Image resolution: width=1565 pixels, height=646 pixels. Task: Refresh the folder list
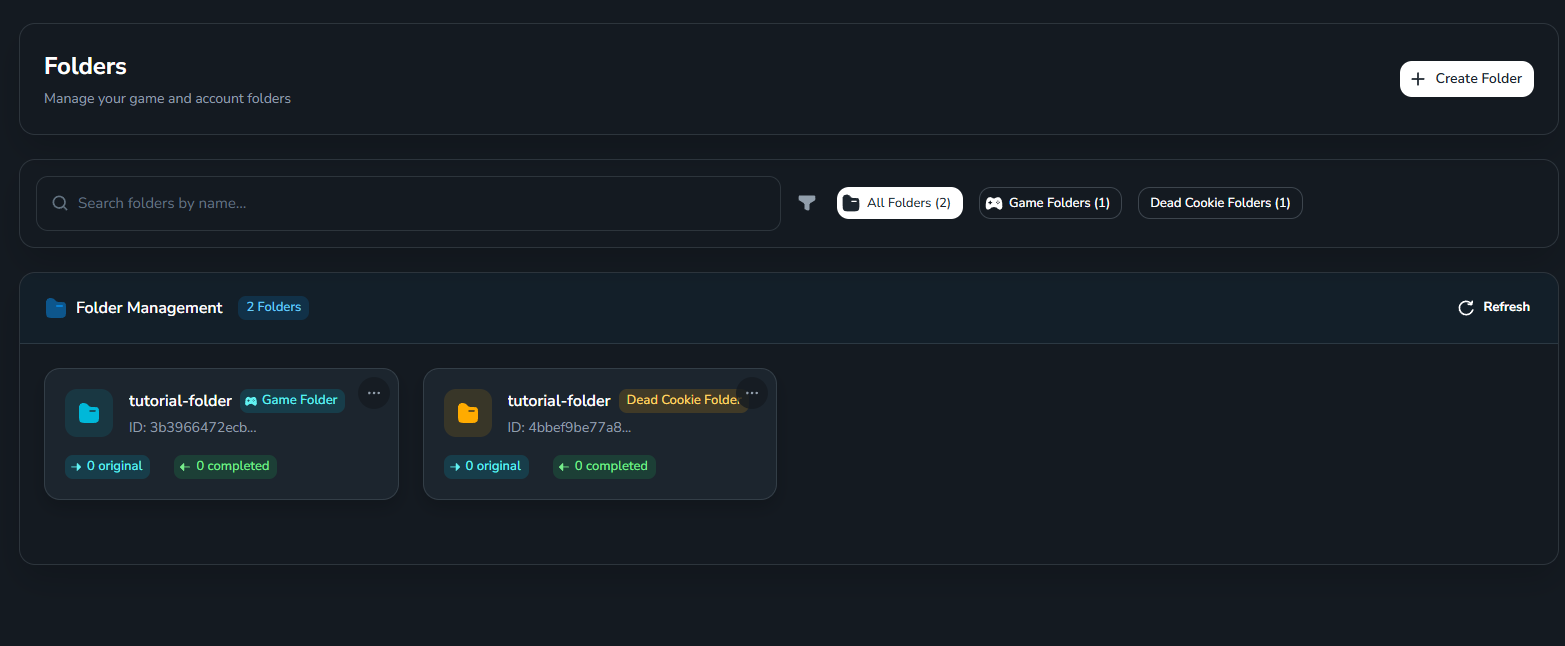[x=1494, y=307]
